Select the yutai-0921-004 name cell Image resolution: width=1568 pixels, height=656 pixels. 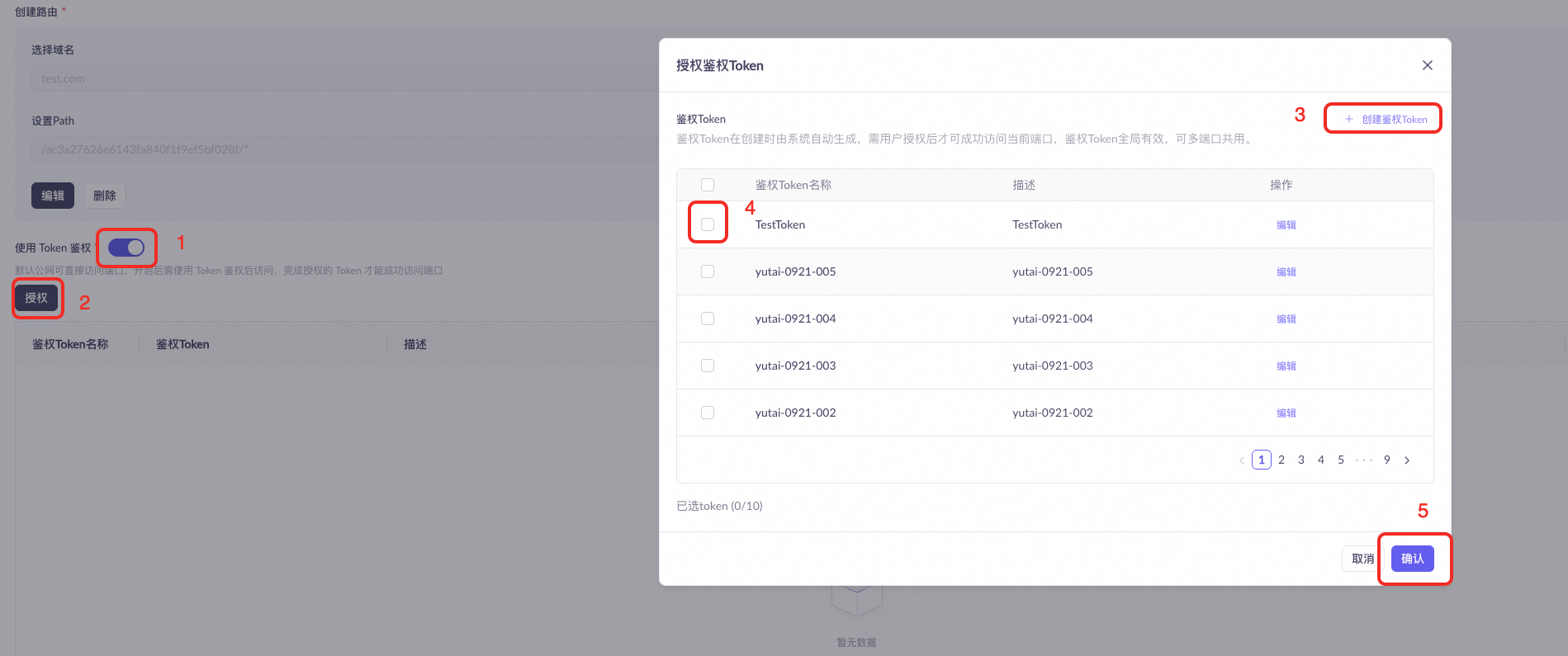point(795,319)
